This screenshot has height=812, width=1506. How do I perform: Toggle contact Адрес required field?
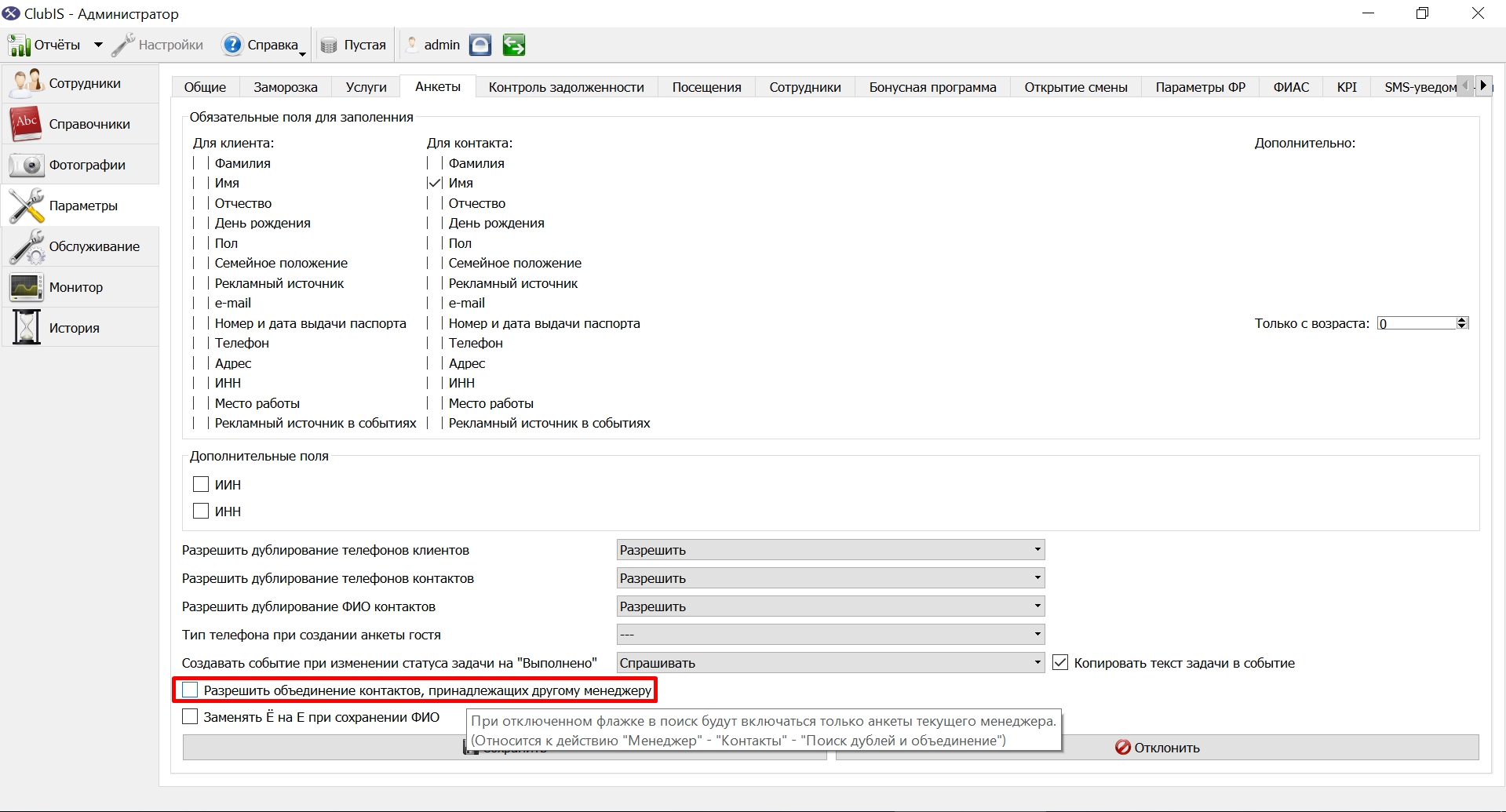[435, 363]
